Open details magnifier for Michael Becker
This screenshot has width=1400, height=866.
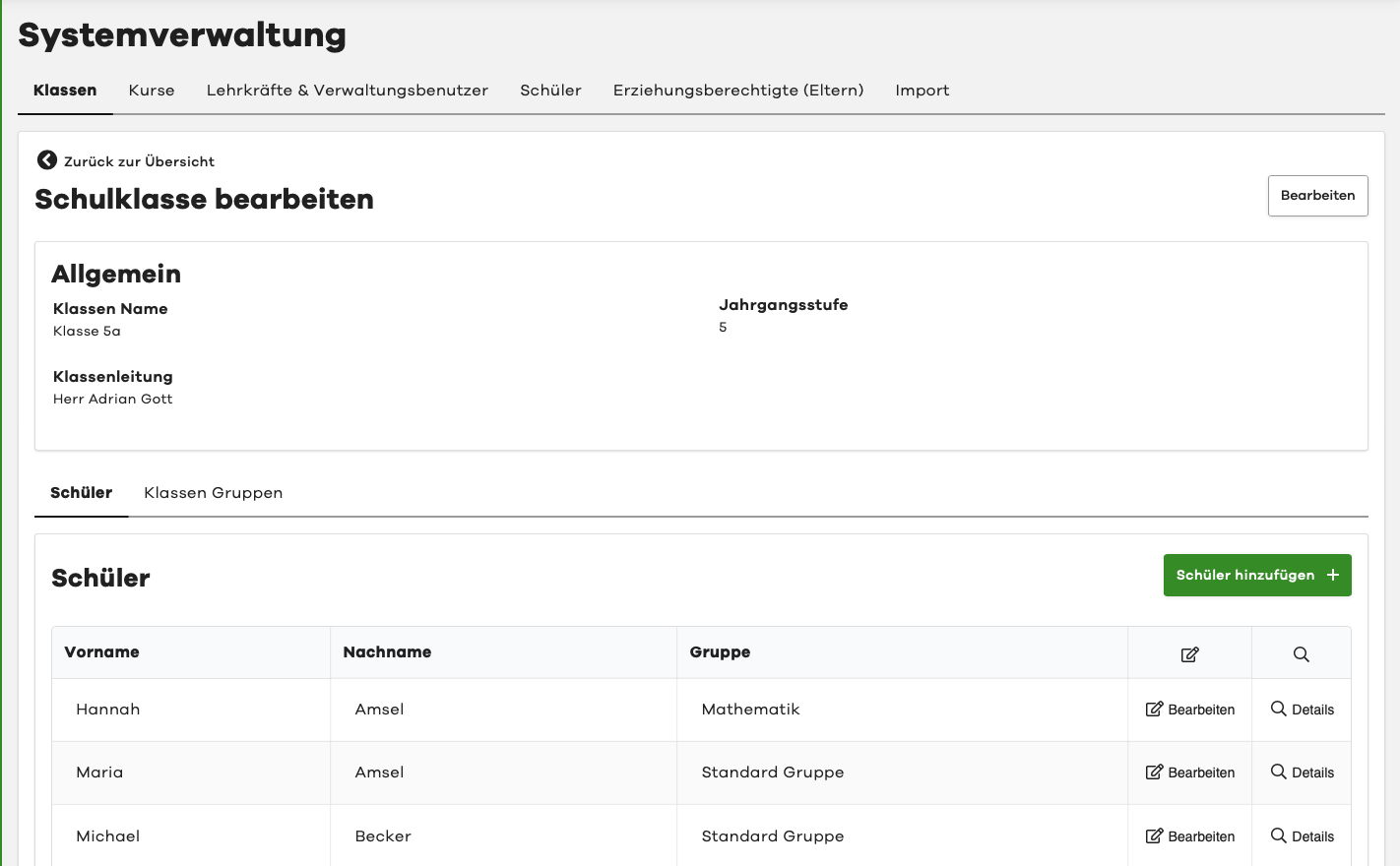click(x=1278, y=835)
